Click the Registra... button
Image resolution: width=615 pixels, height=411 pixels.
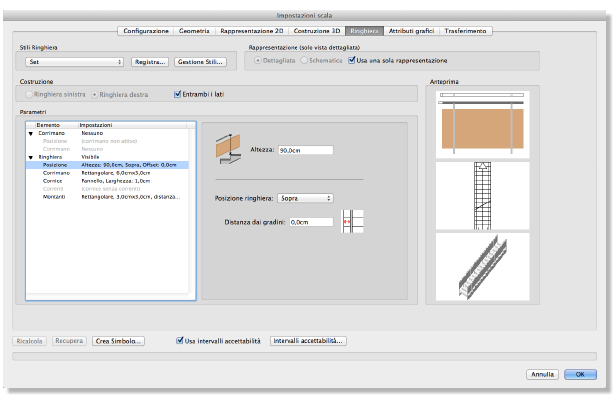coord(150,62)
